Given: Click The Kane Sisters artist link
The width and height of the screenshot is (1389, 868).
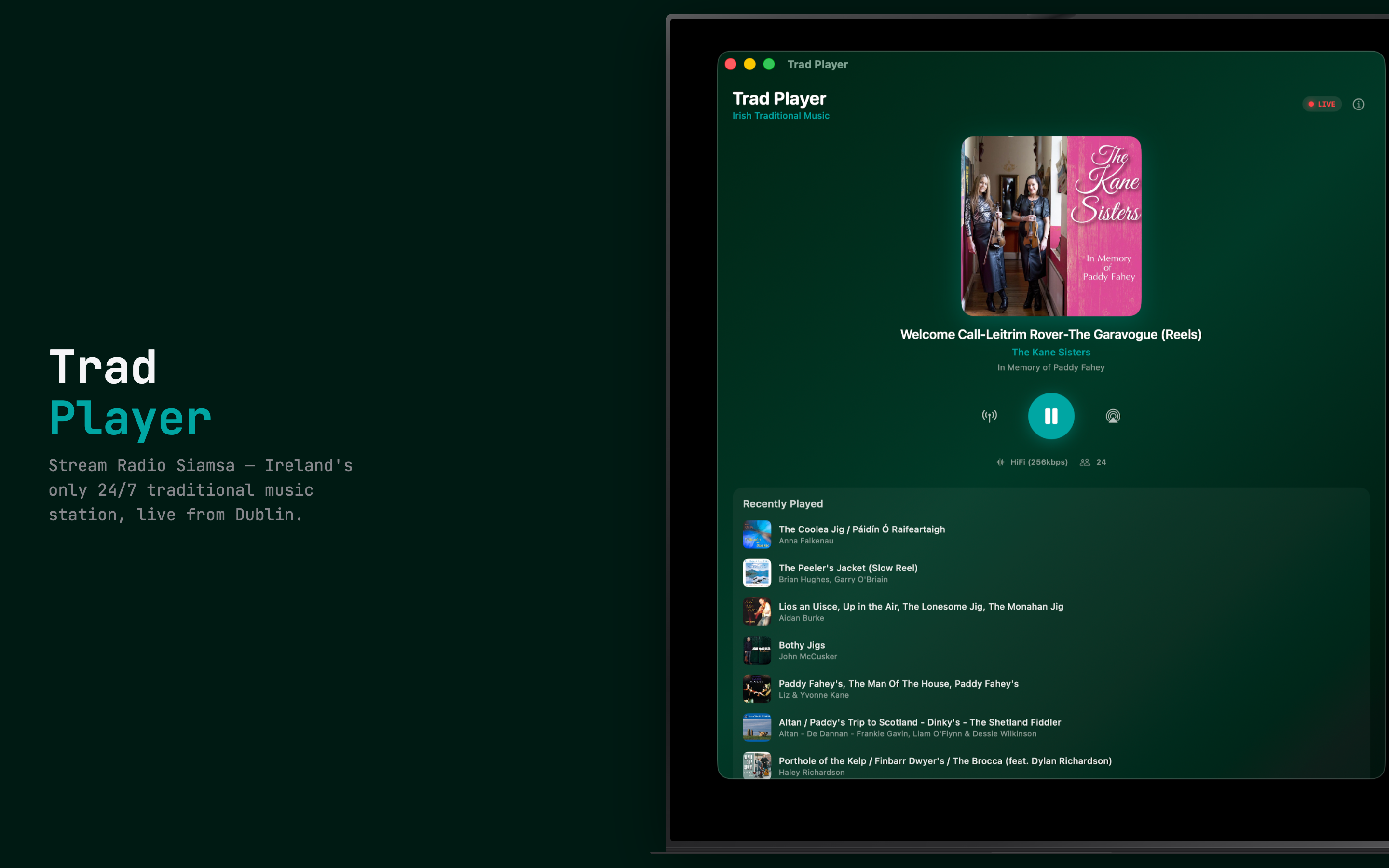Looking at the screenshot, I should [1051, 352].
